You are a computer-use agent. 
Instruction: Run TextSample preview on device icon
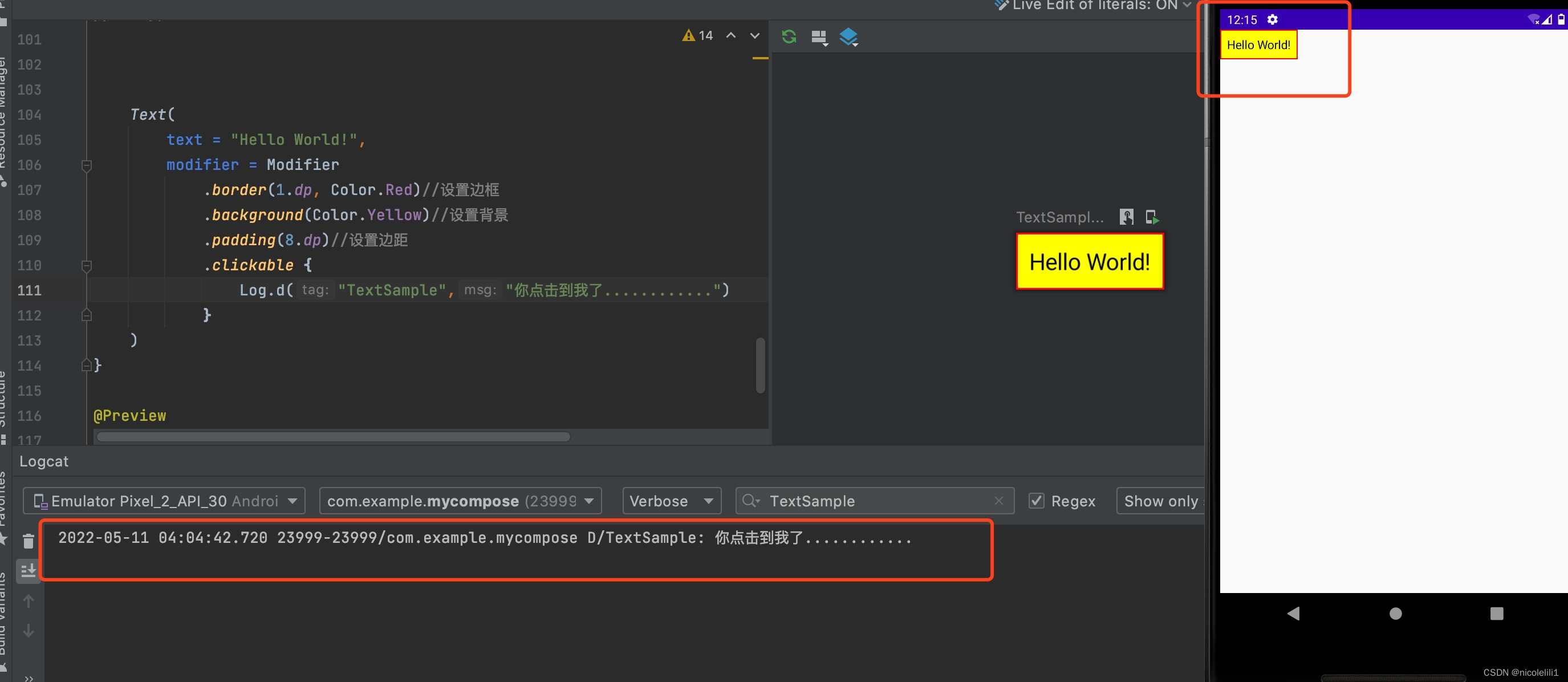[x=1153, y=217]
